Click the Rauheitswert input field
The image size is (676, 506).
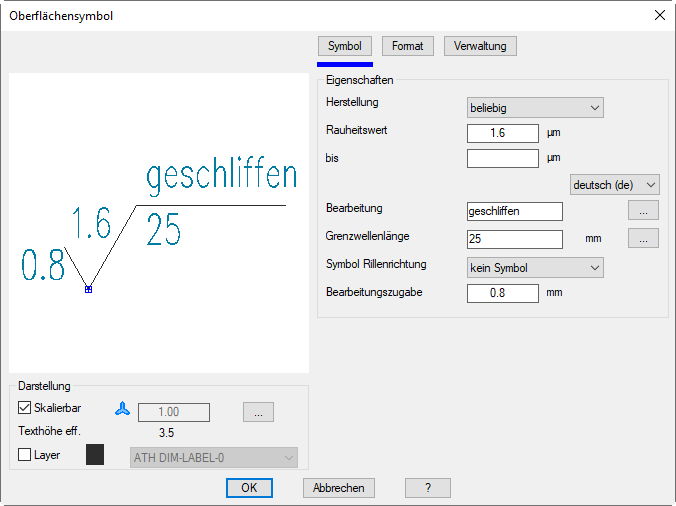coord(502,132)
